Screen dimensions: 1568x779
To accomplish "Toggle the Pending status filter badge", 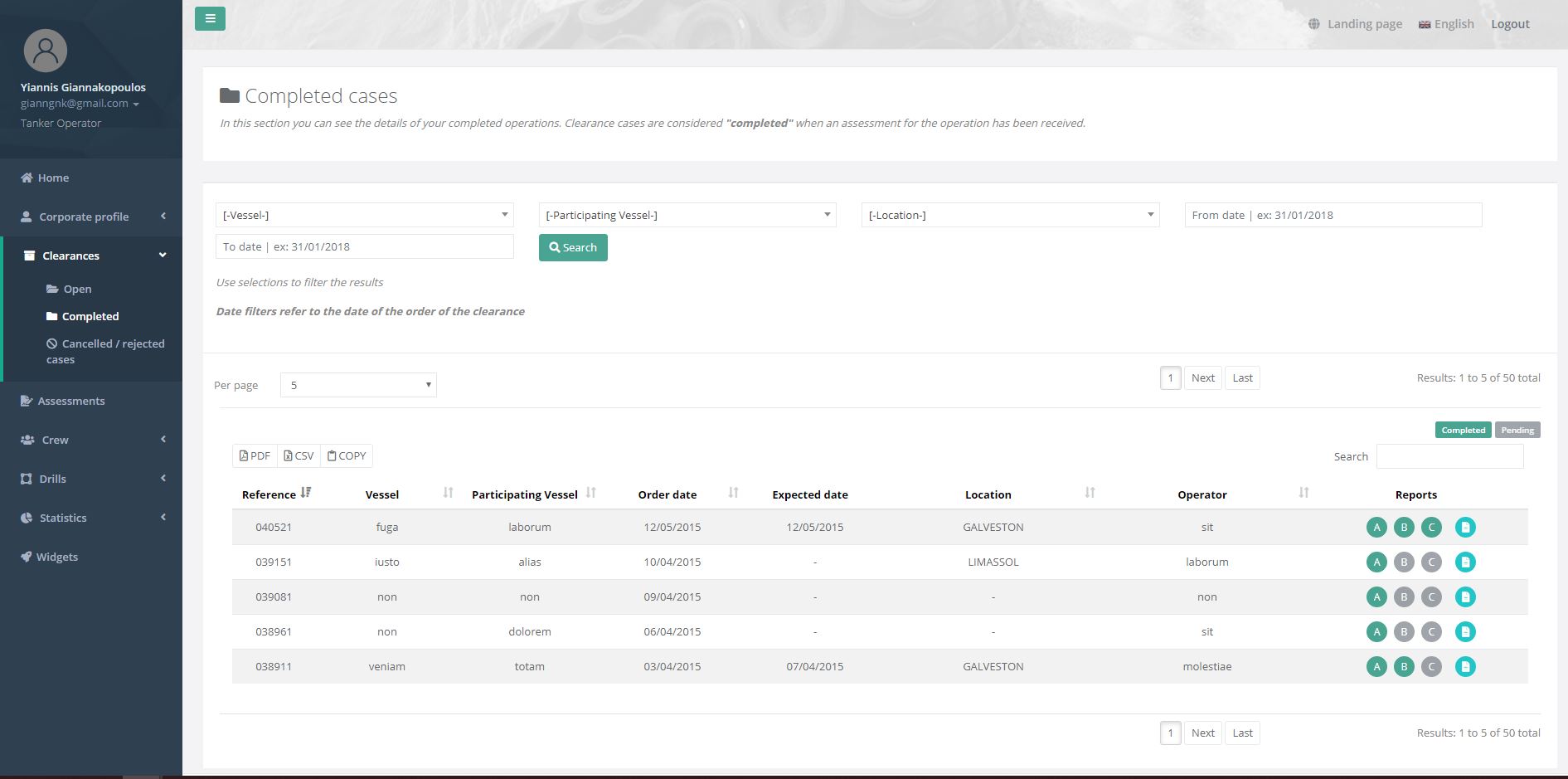I will pyautogui.click(x=1517, y=430).
